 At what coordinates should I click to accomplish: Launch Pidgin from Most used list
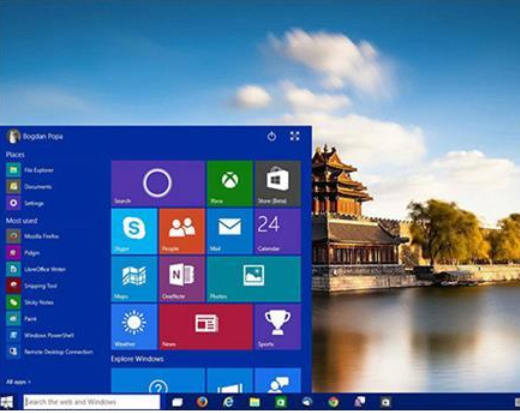(23, 253)
